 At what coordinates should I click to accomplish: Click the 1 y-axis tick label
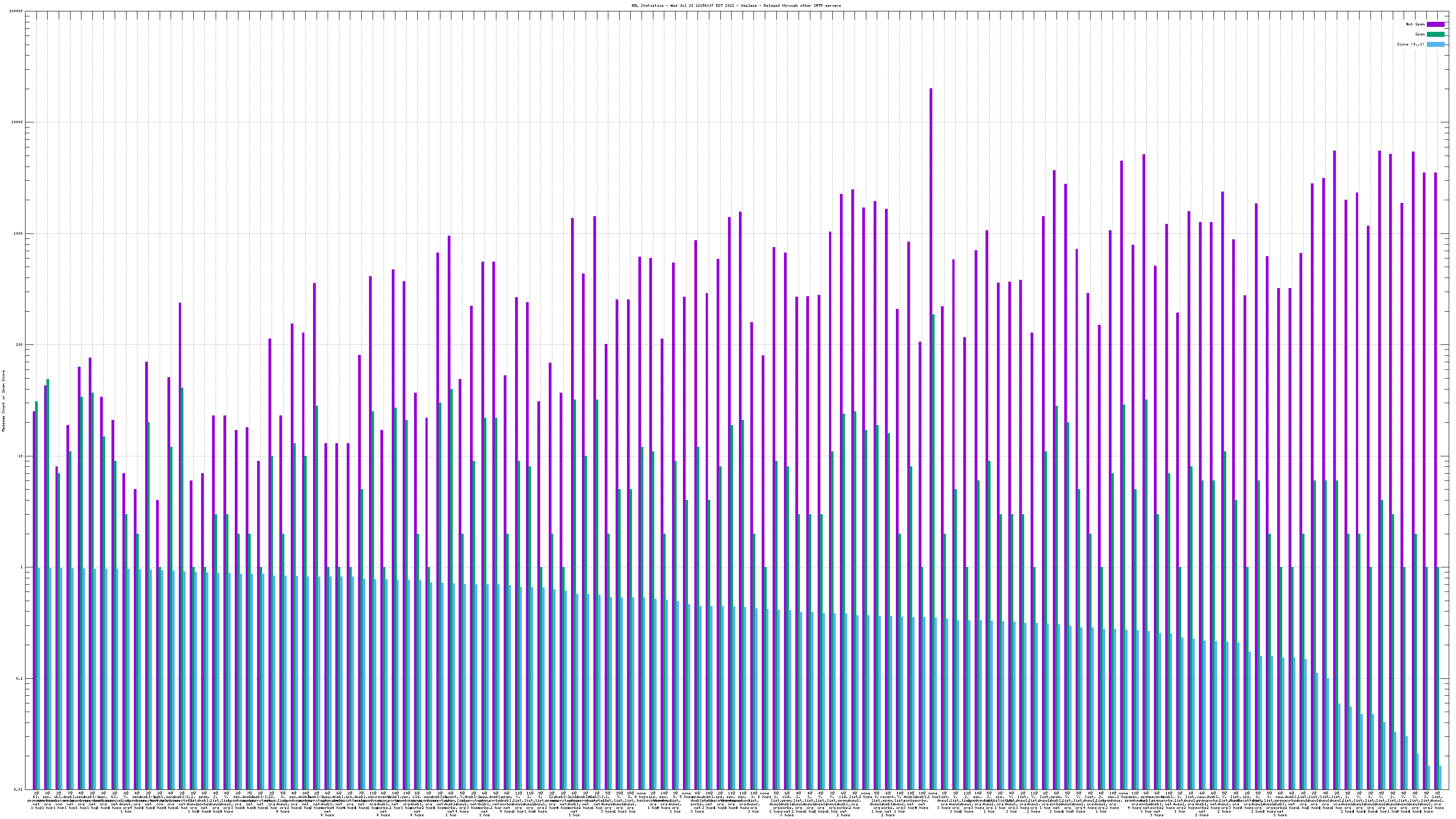click(x=22, y=567)
